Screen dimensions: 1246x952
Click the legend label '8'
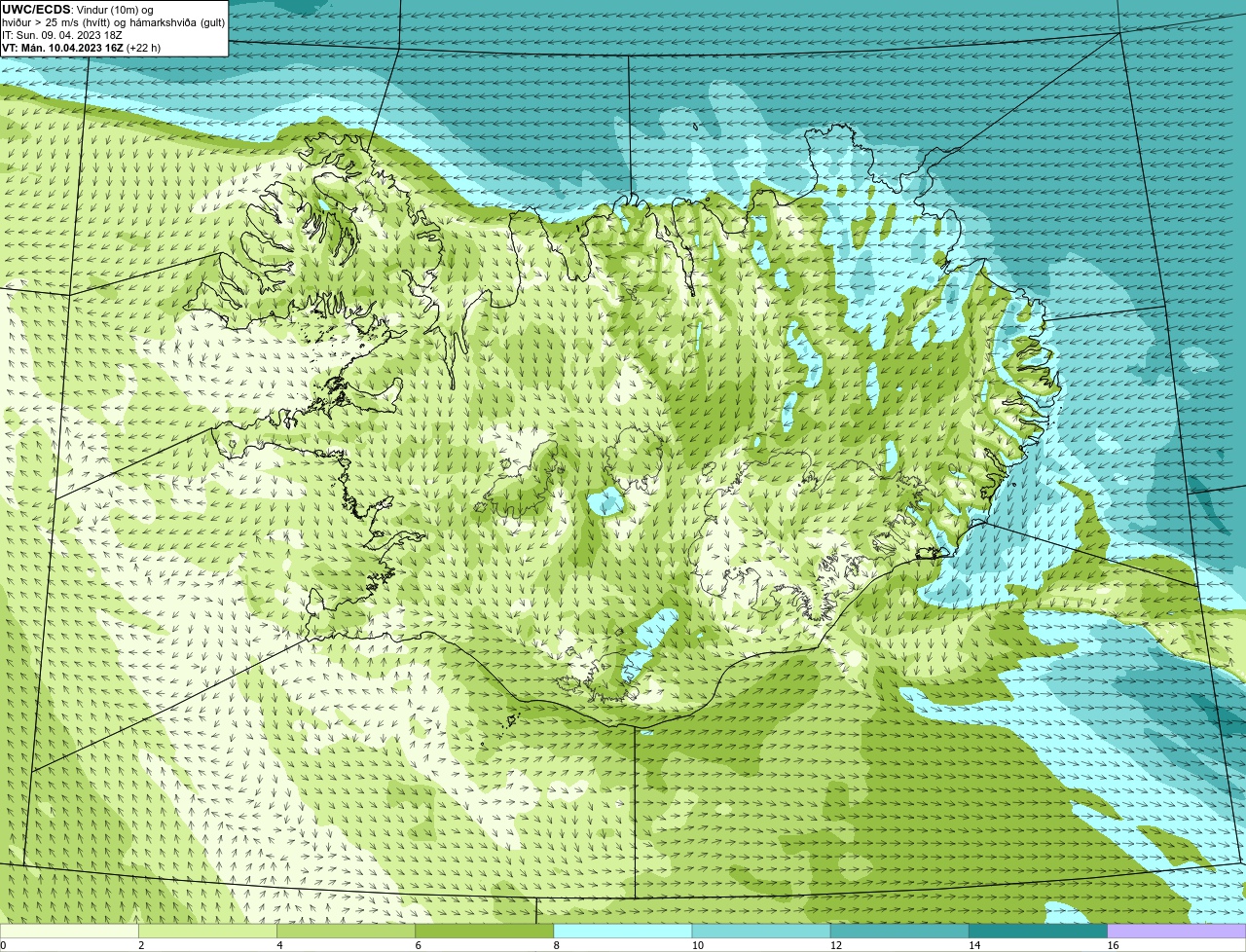(557, 945)
